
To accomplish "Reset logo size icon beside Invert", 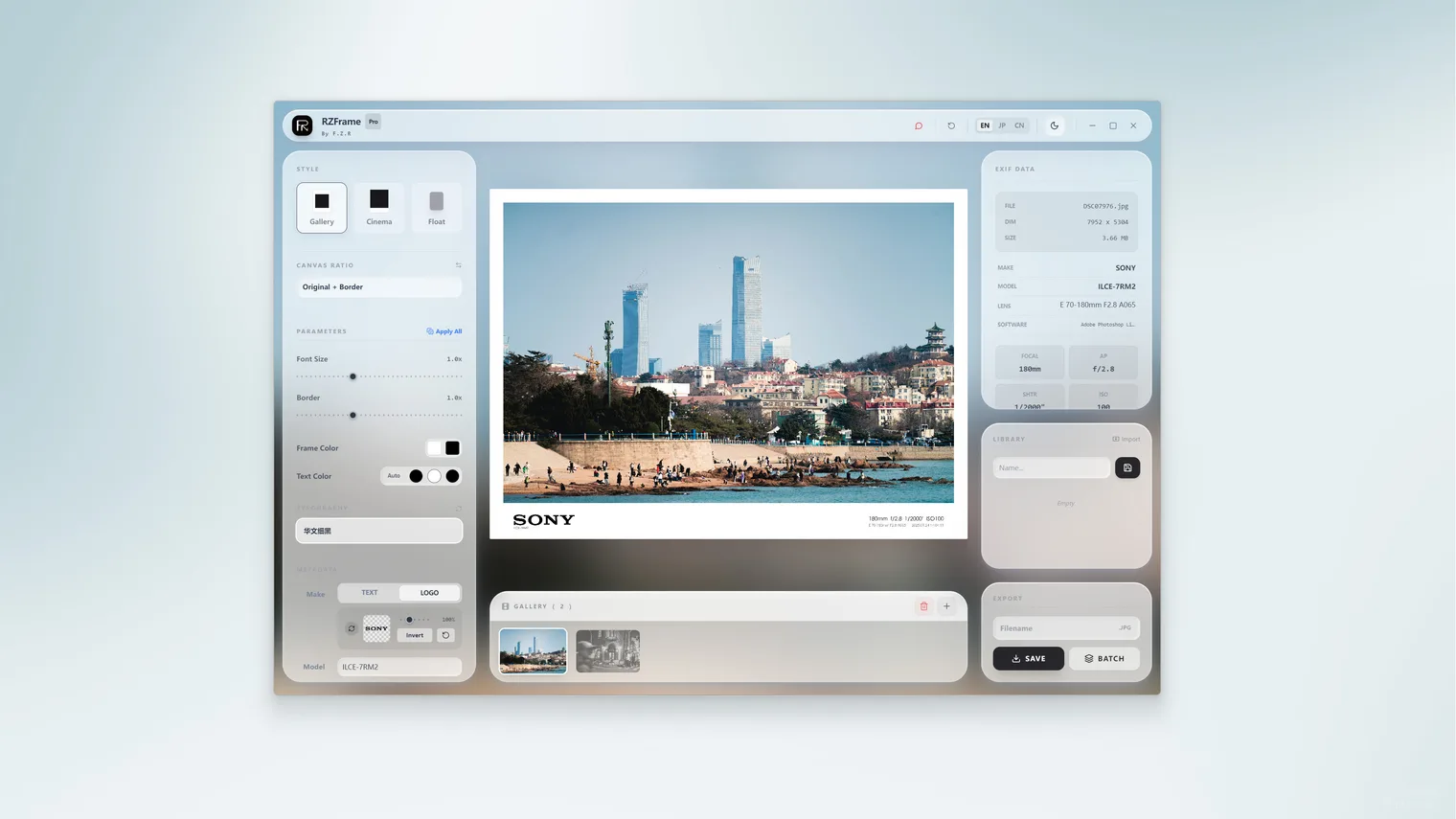I will pos(445,635).
